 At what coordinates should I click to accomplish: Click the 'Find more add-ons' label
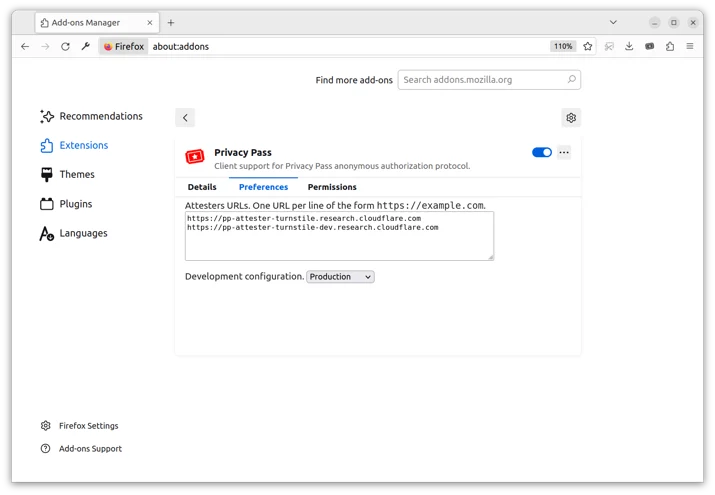354,80
